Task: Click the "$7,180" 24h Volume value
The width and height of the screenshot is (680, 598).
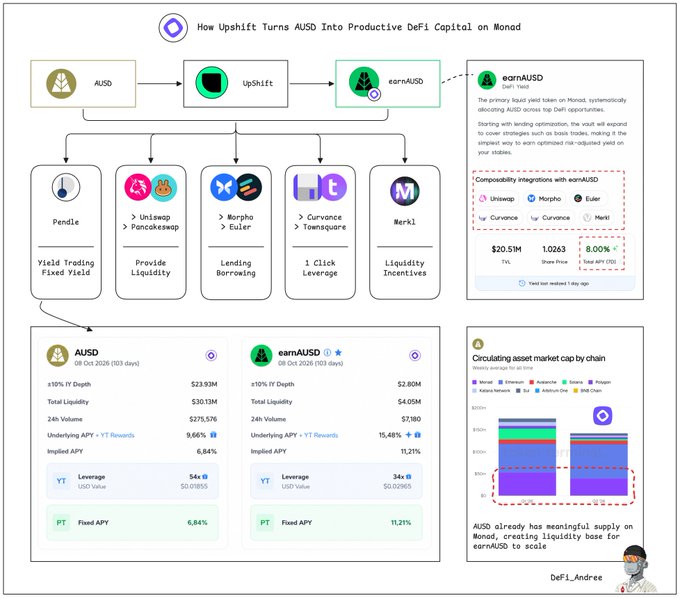Action: tap(411, 419)
